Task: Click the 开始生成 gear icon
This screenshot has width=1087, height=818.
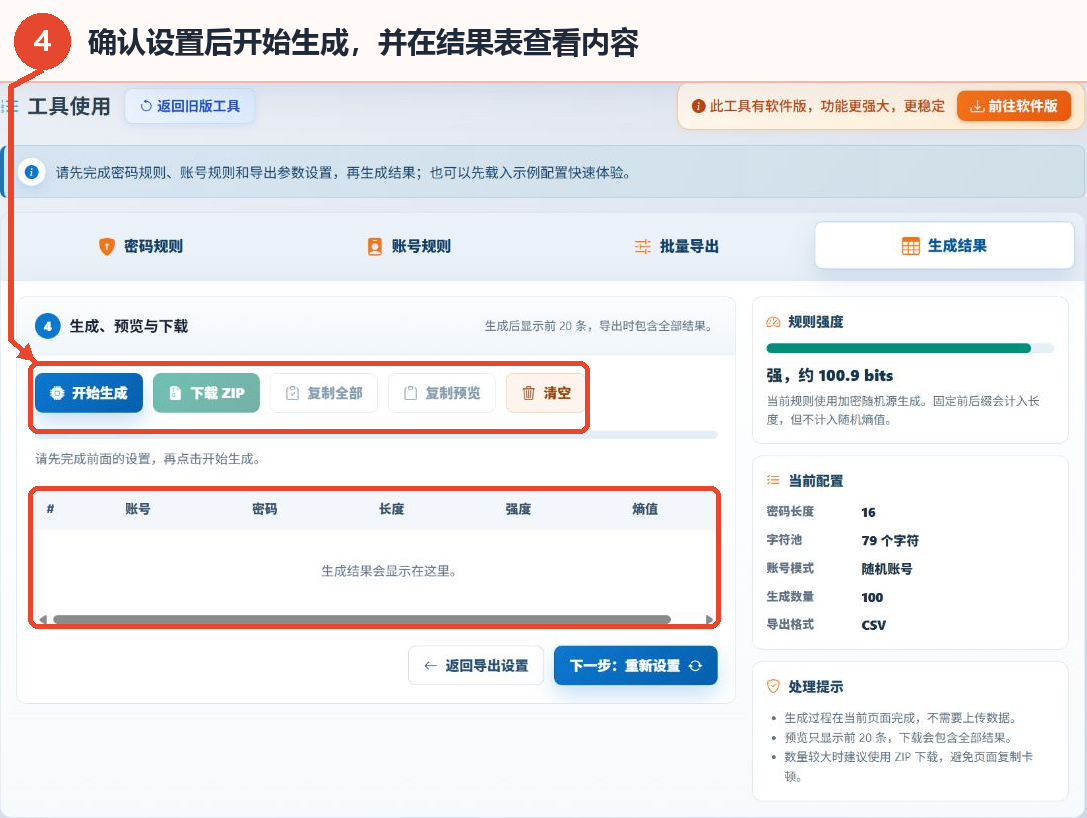Action: tap(57, 393)
